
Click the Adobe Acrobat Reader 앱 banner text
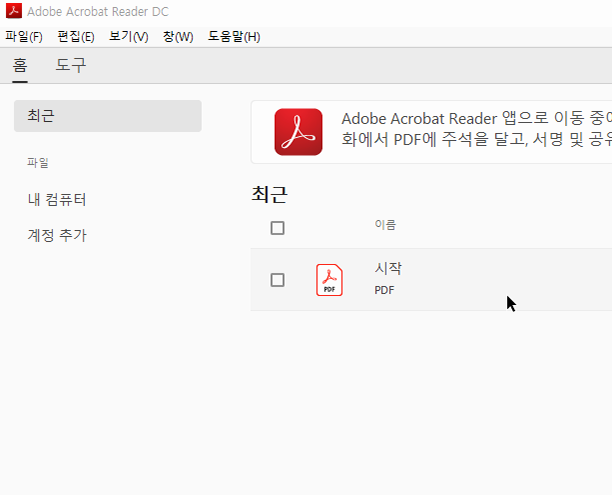[477, 129]
